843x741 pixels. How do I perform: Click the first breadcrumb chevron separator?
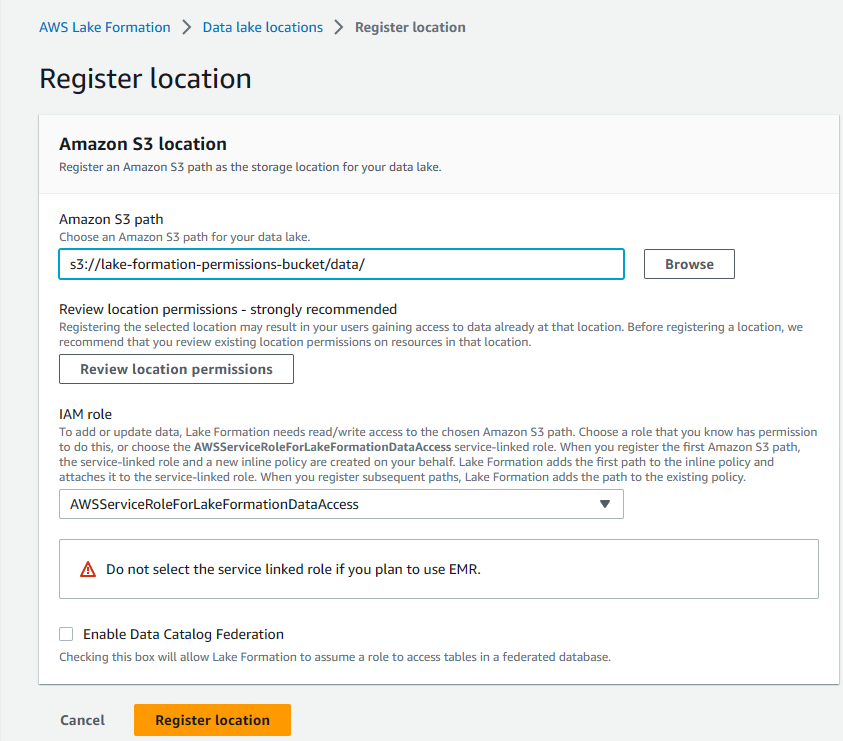(x=187, y=27)
